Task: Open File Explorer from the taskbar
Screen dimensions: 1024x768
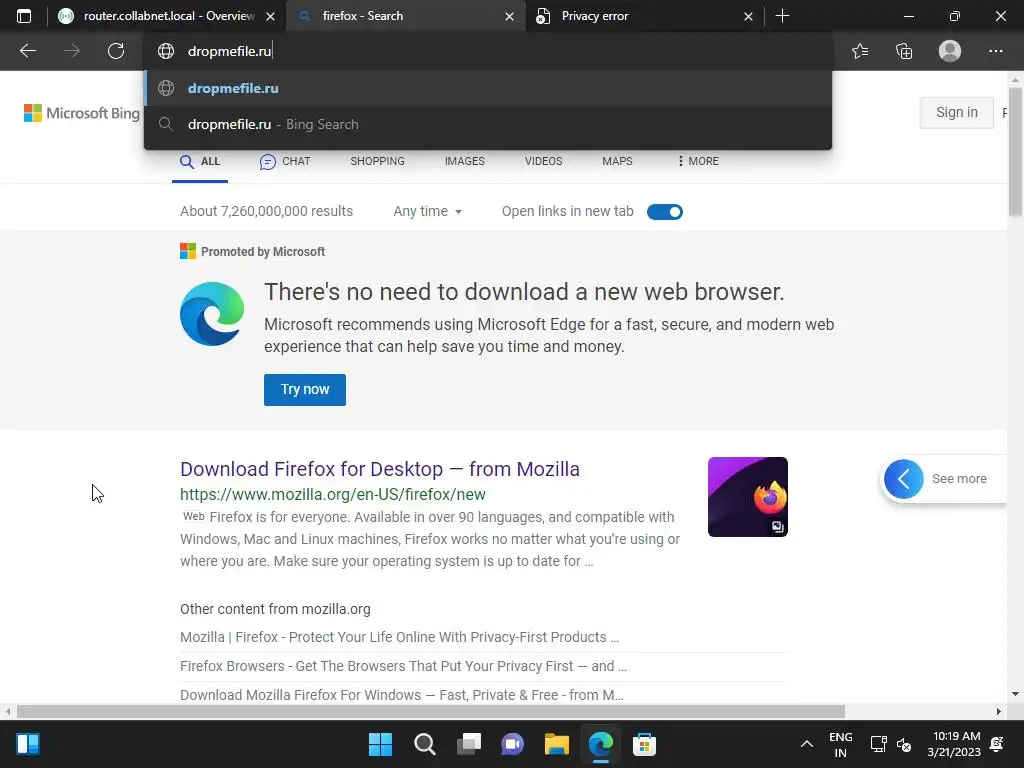Action: pyautogui.click(x=556, y=744)
